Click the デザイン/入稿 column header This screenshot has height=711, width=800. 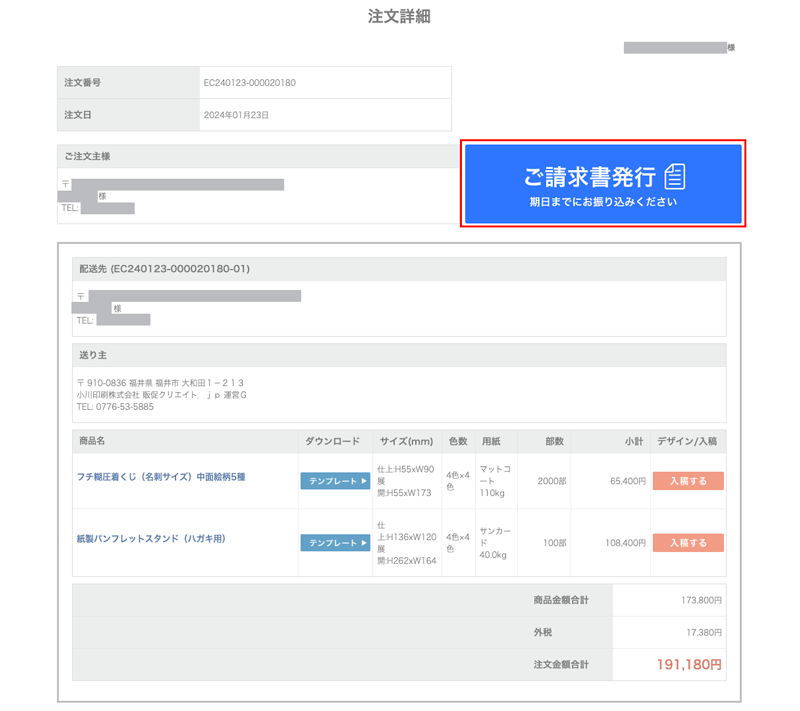click(687, 441)
